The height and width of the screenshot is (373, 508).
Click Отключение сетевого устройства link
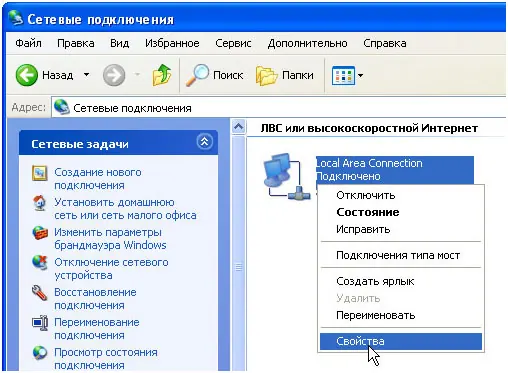point(111,269)
